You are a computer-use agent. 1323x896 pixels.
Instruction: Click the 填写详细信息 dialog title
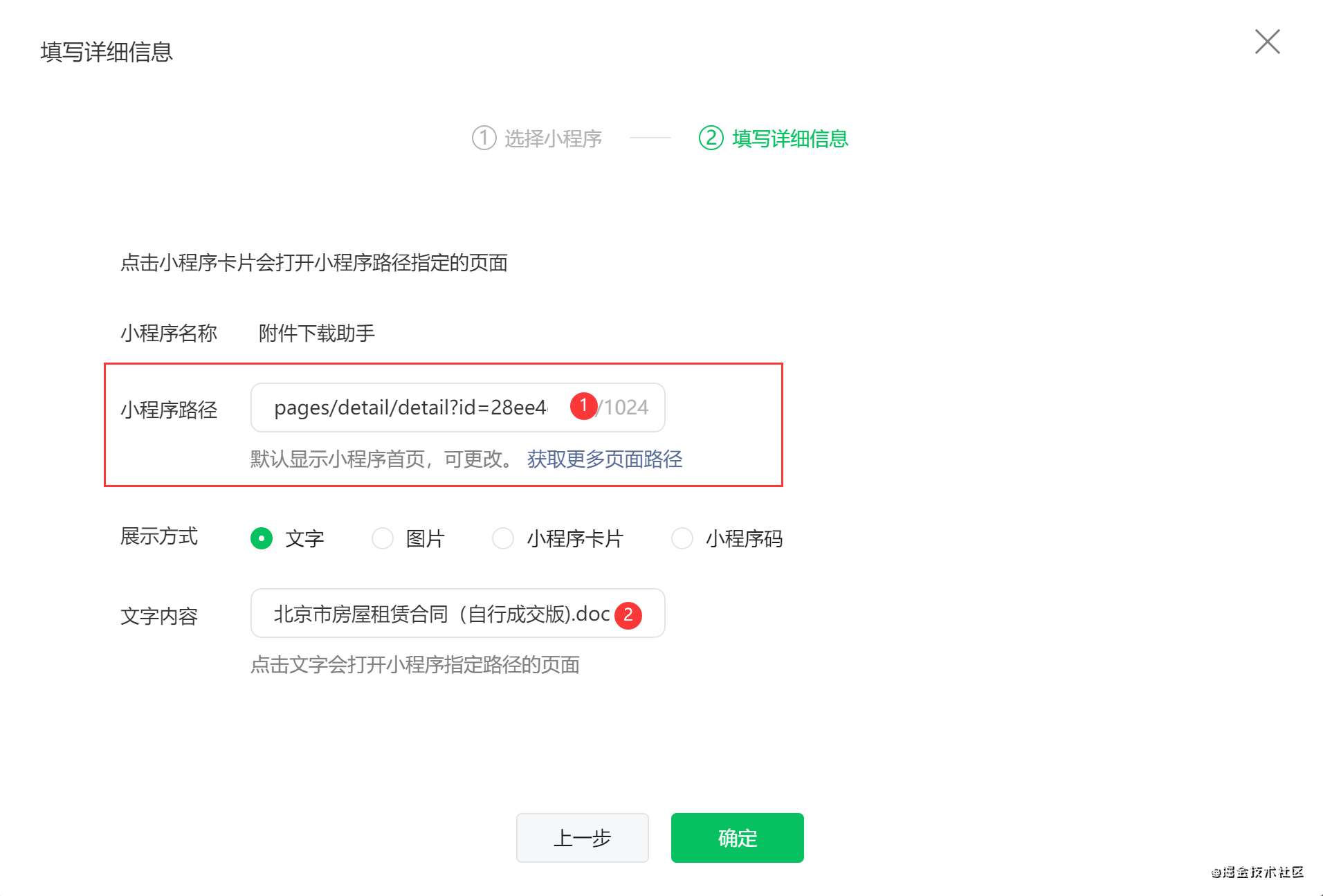coord(107,52)
